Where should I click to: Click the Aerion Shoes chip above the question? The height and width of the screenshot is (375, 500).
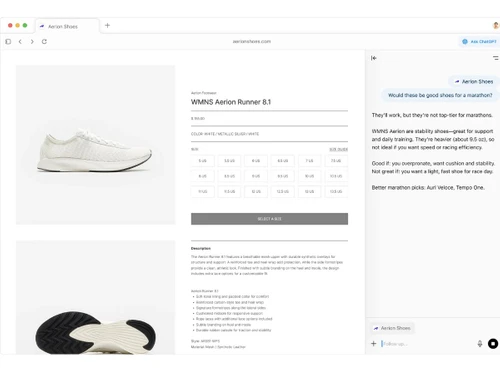point(474,81)
